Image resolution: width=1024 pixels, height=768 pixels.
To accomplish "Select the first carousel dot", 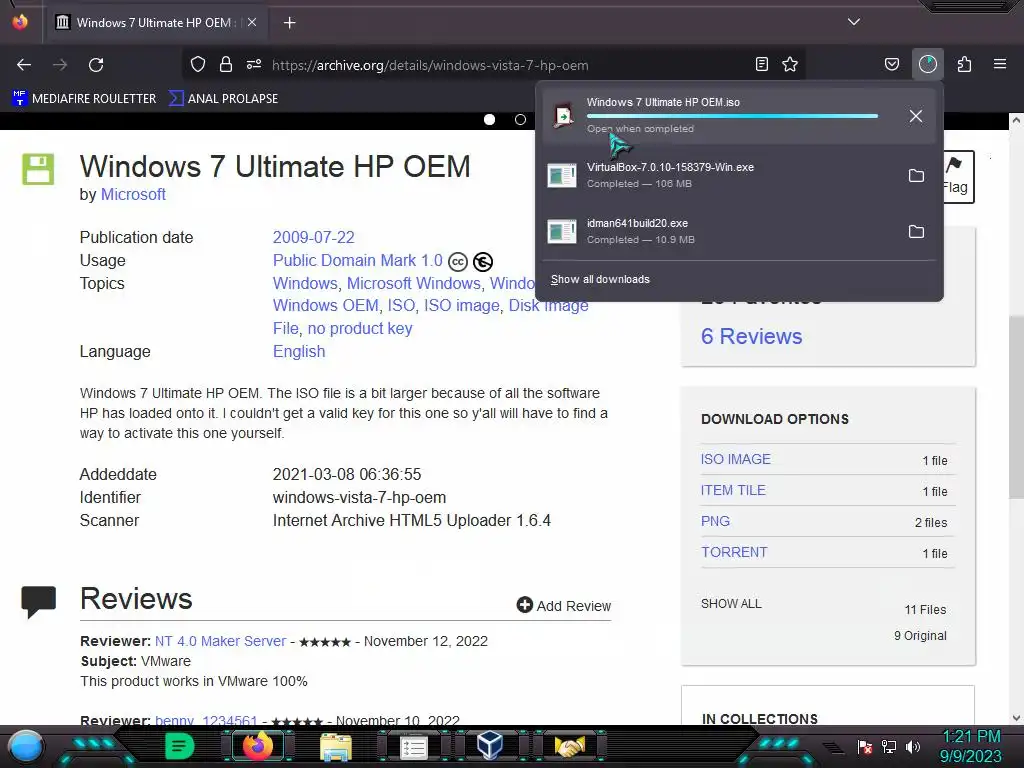I will coord(489,120).
